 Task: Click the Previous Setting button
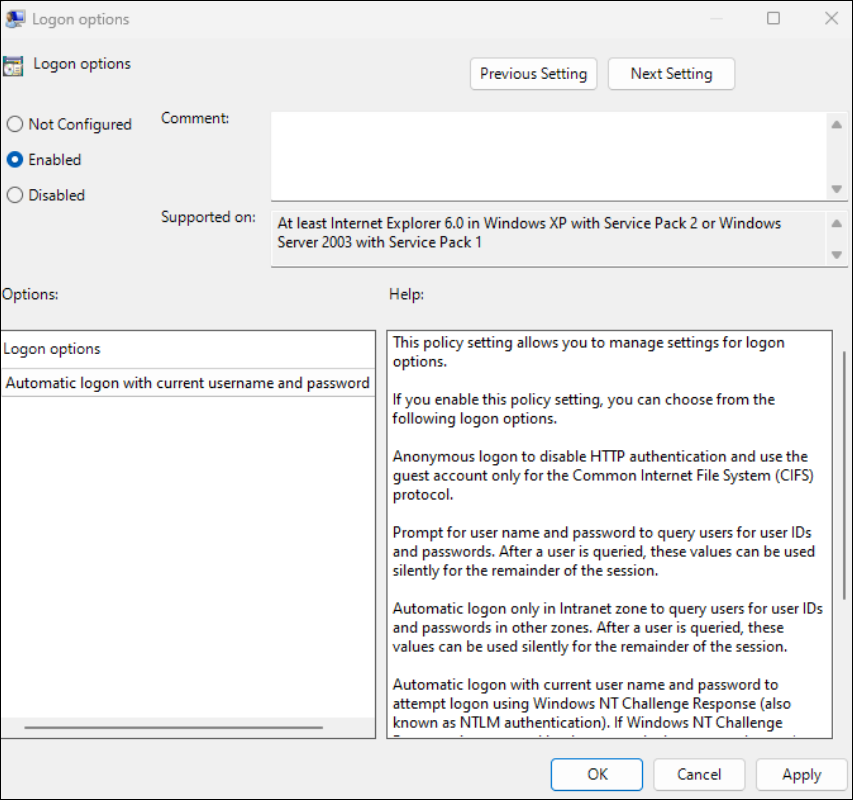click(x=533, y=73)
